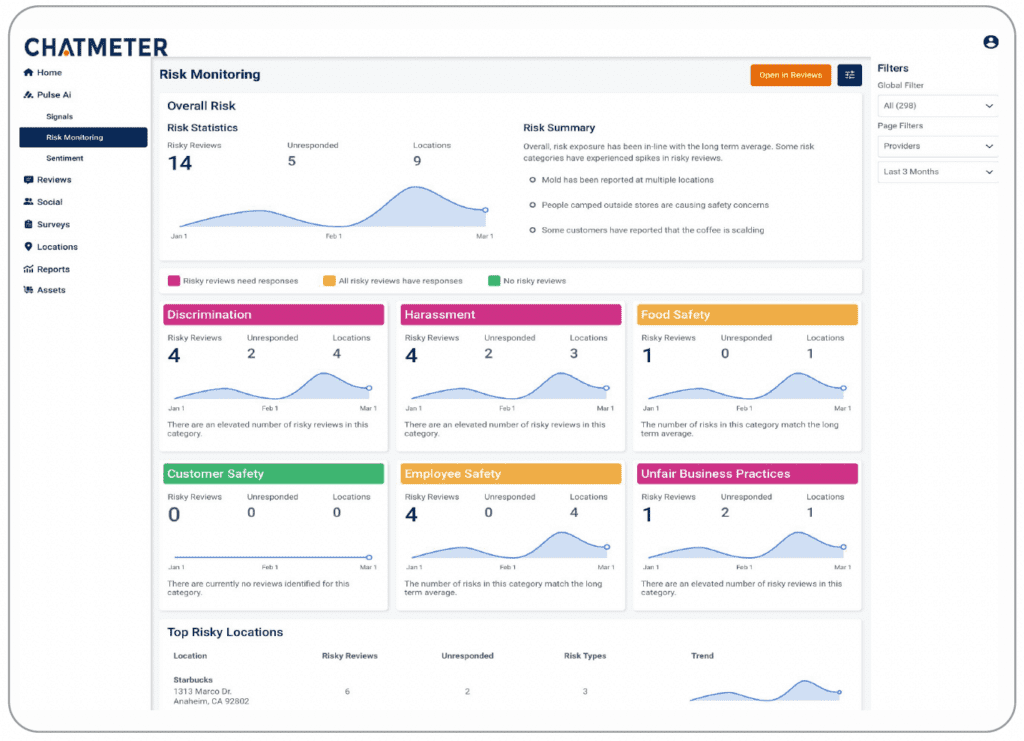
Task: Switch to the Sentiment page
Action: (66, 157)
